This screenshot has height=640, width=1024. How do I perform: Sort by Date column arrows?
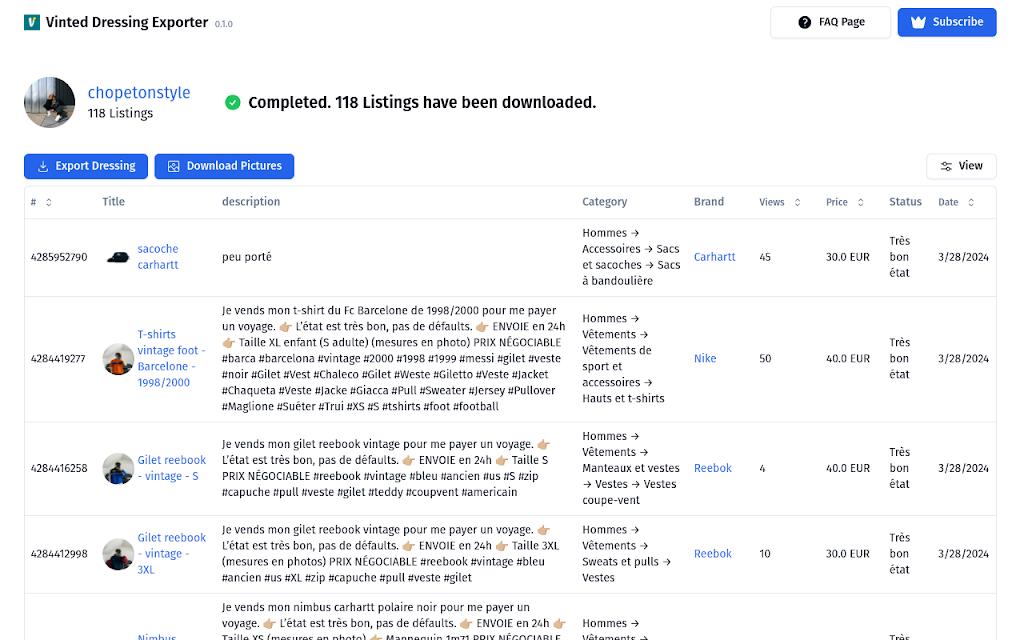click(x=971, y=202)
